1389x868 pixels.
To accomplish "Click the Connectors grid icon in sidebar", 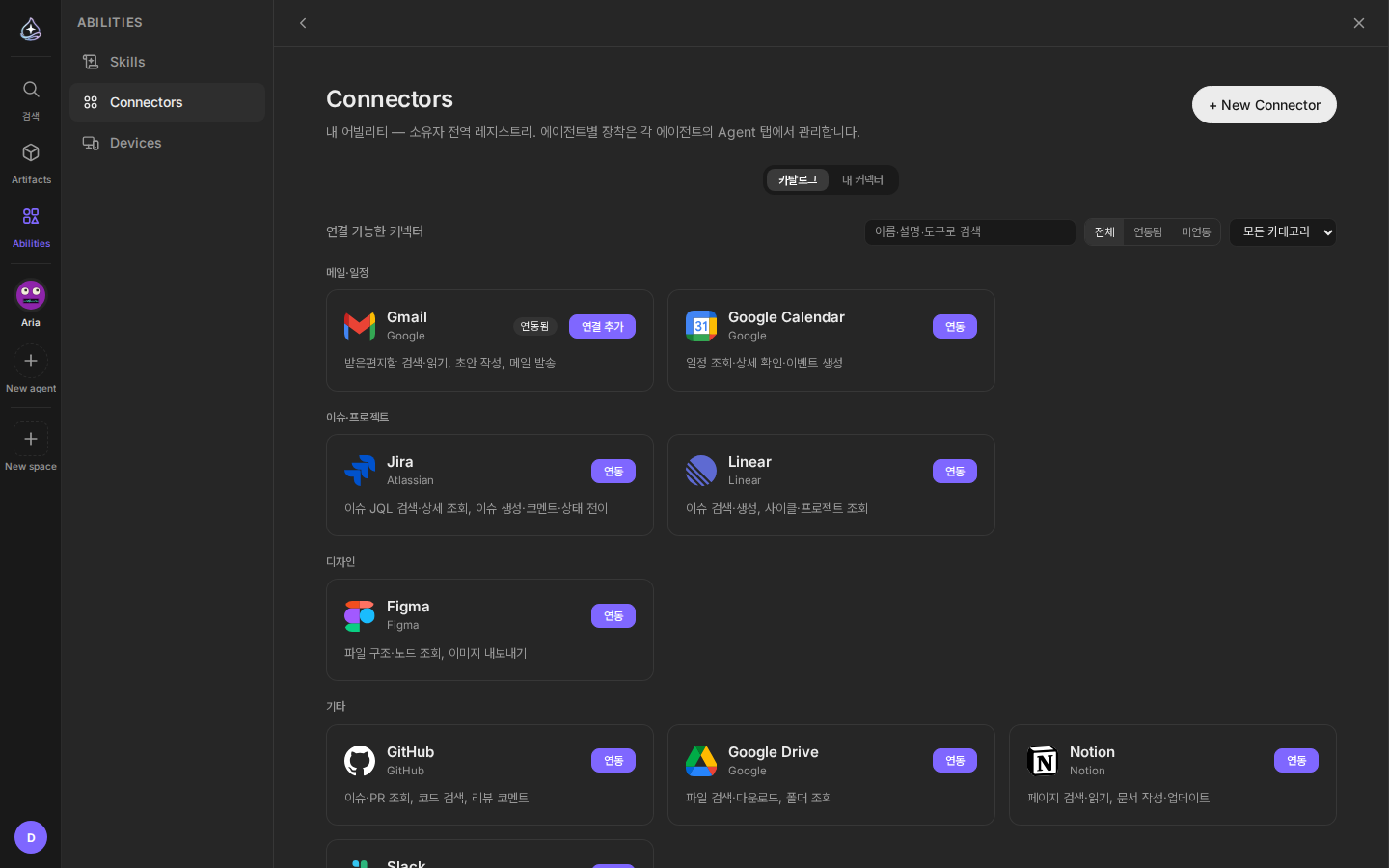I will point(91,102).
